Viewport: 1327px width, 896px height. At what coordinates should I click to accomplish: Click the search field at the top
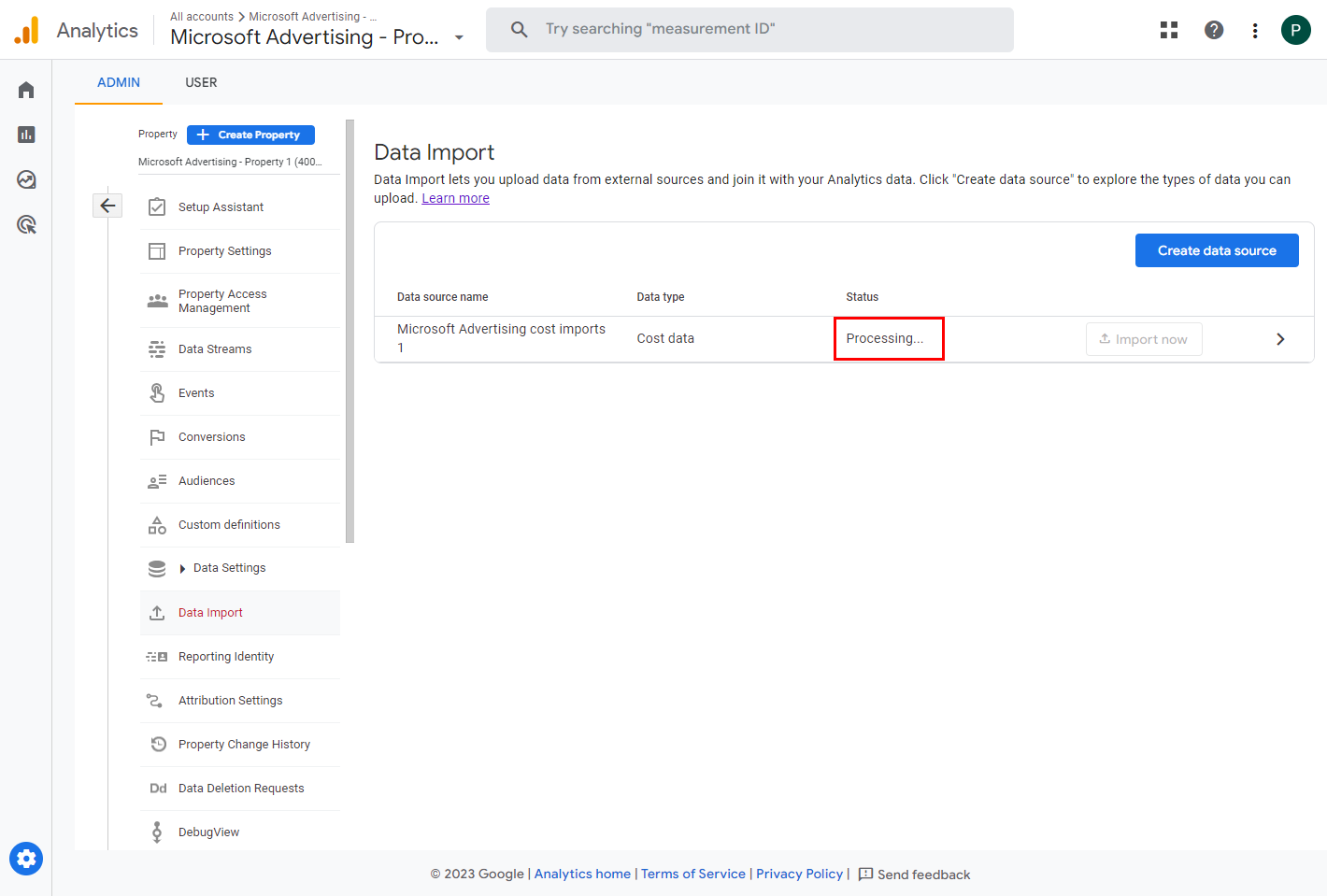(749, 30)
